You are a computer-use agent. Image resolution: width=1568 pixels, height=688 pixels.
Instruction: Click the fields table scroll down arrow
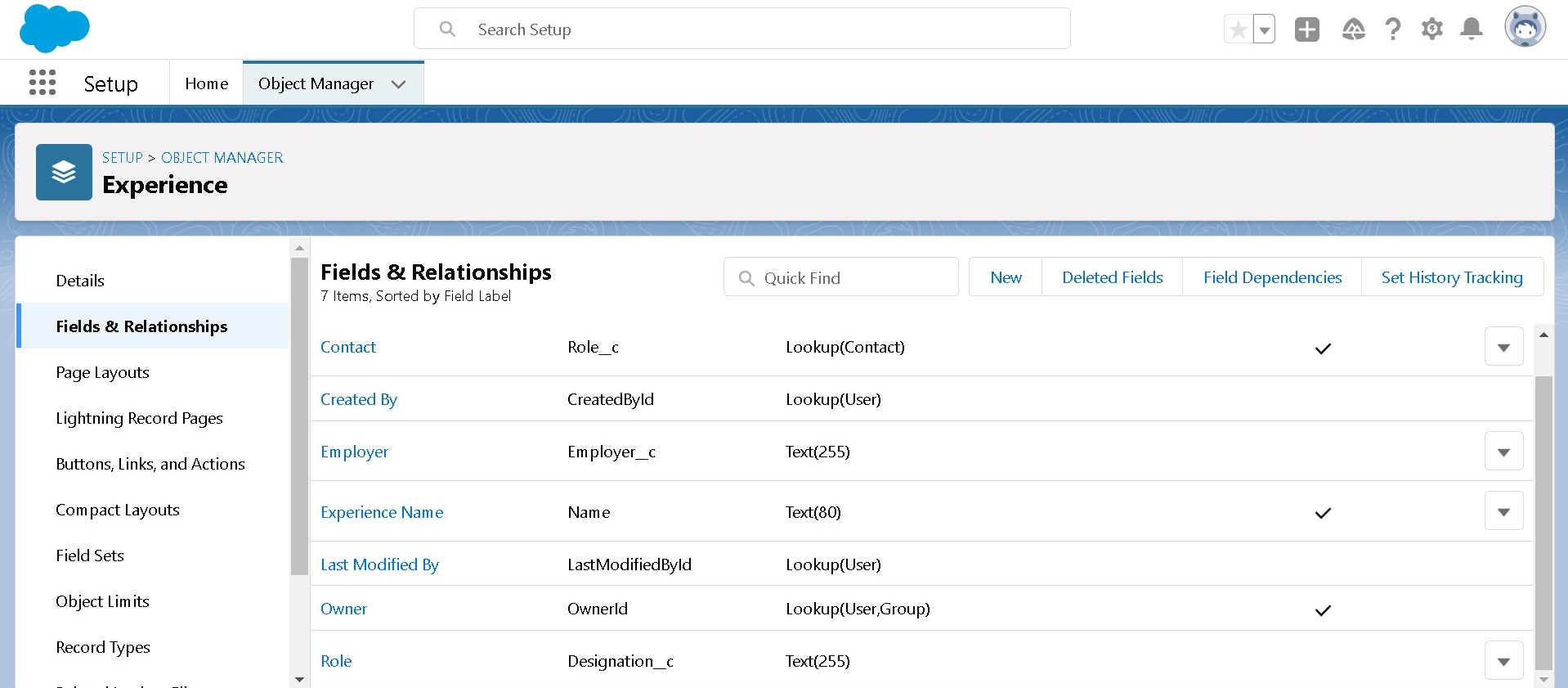click(x=1543, y=679)
